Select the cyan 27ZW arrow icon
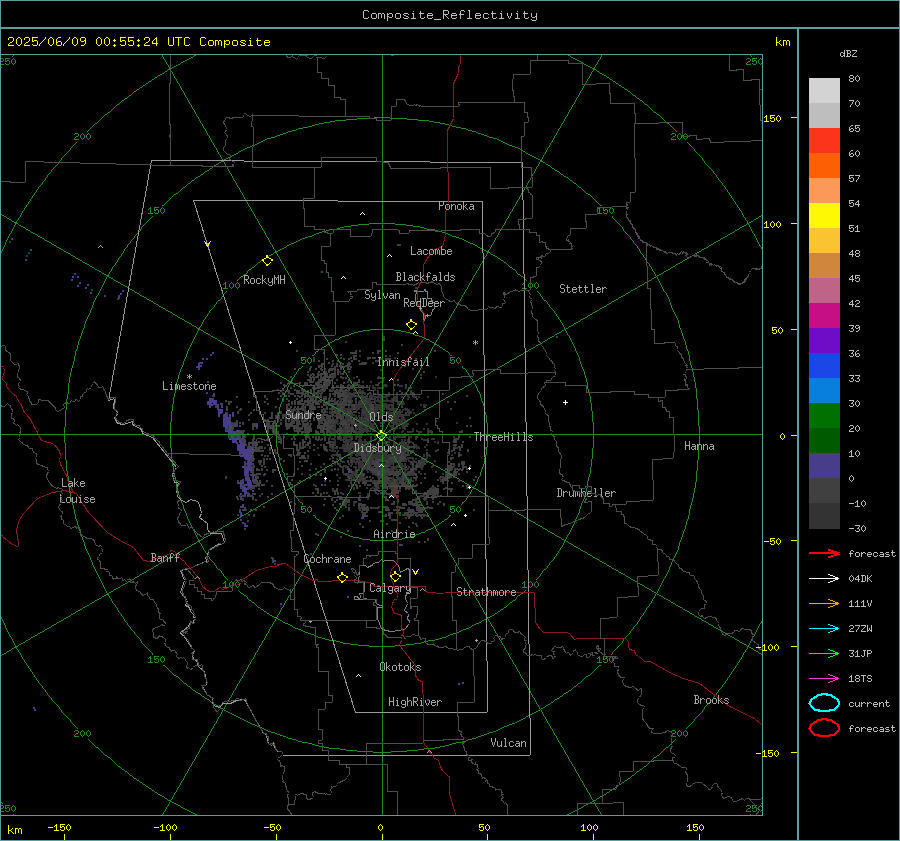The width and height of the screenshot is (900, 841). click(824, 629)
